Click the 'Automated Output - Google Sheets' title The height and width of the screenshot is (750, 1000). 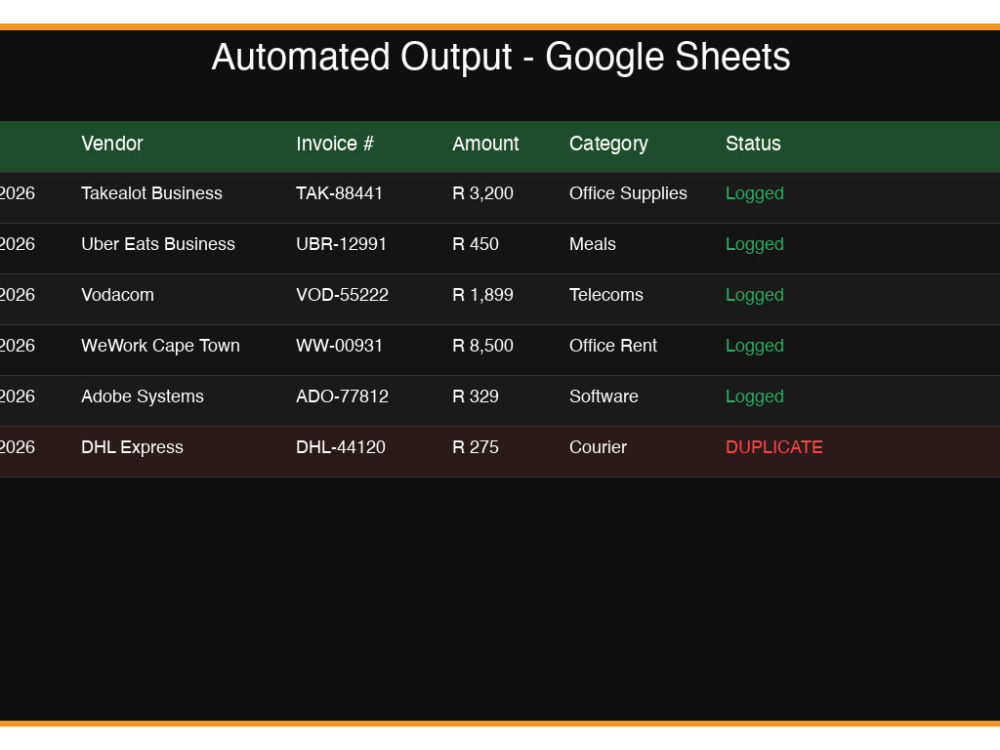click(501, 57)
